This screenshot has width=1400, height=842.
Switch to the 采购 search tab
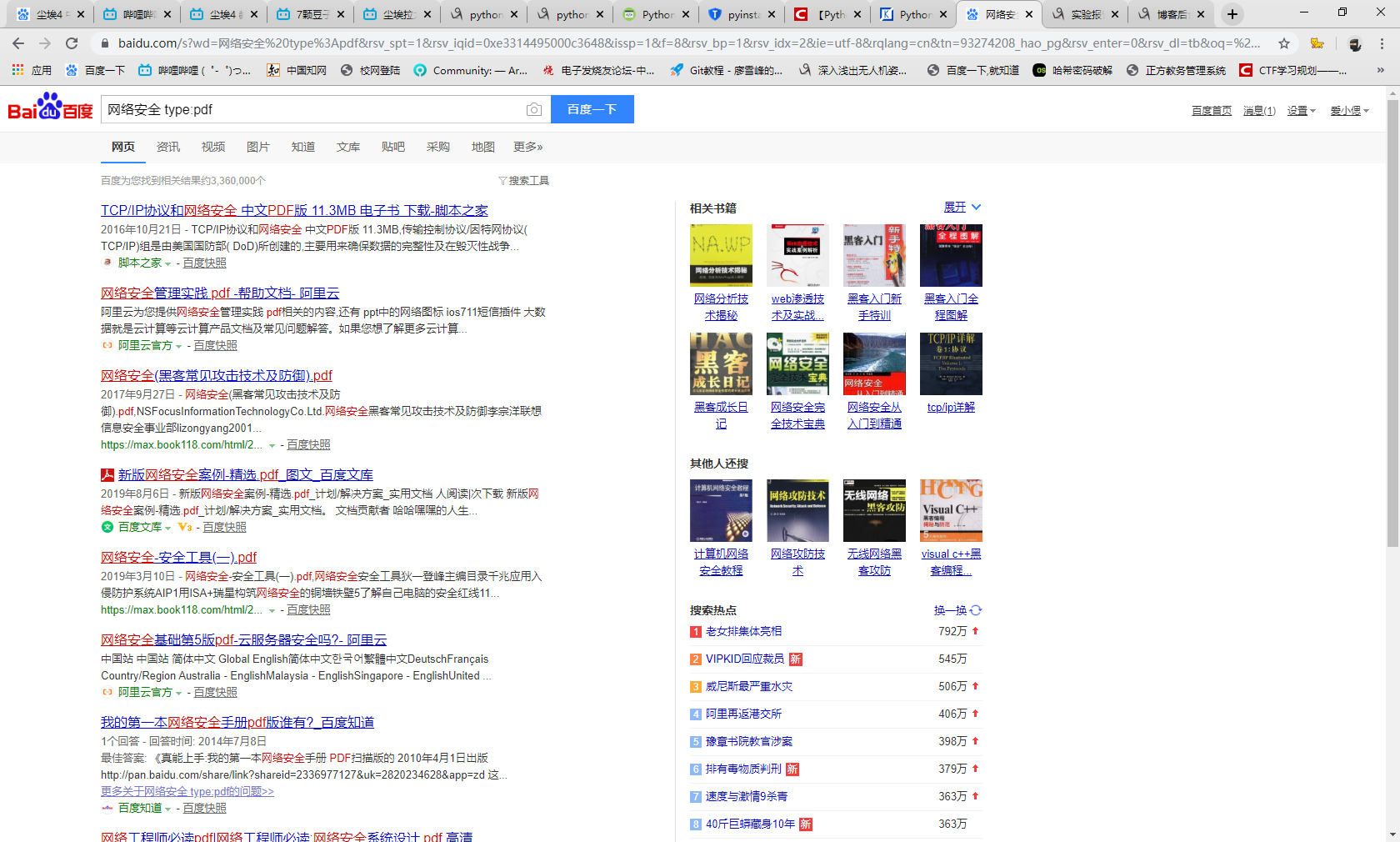click(438, 147)
